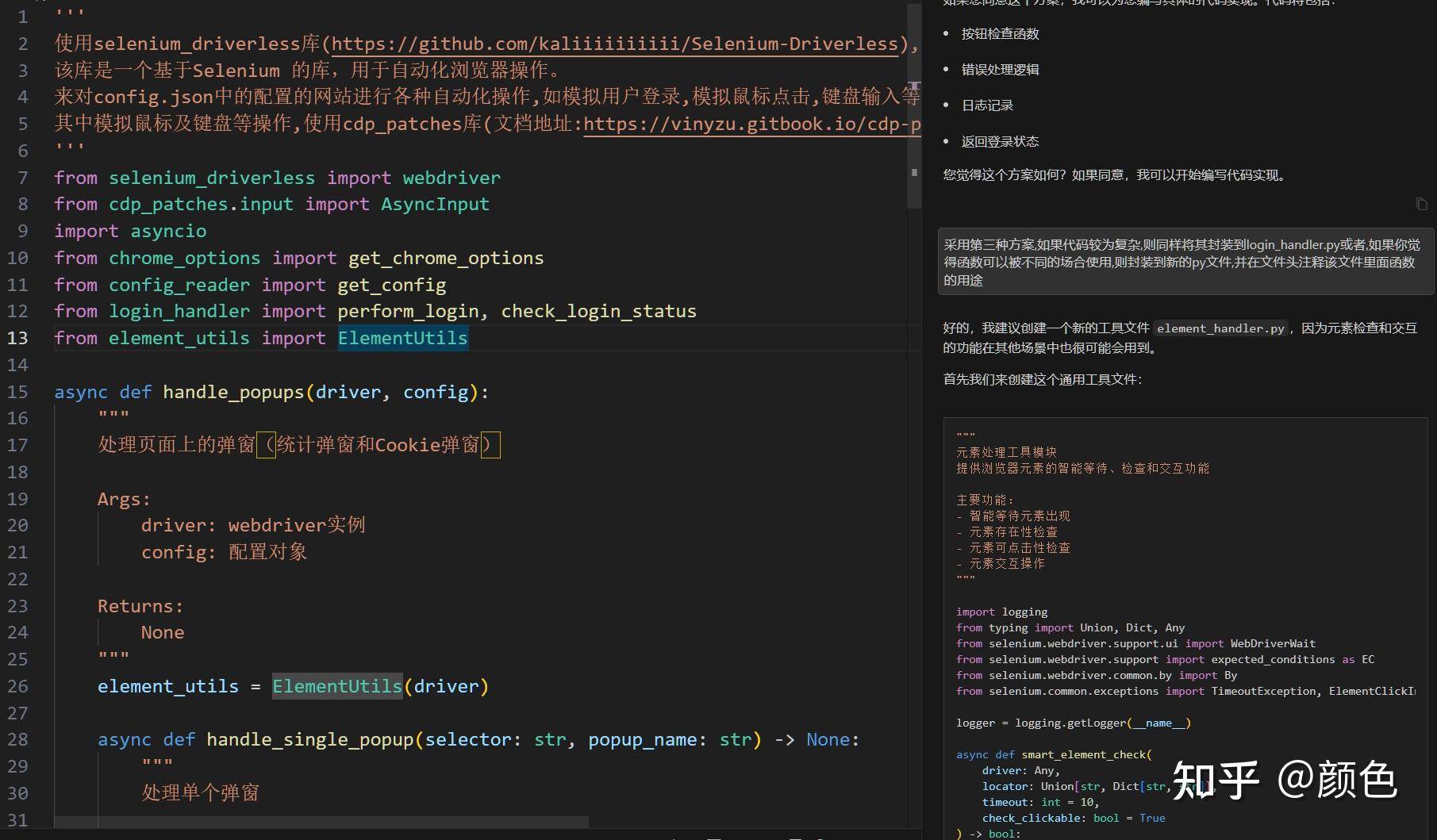Click 'selenium_driverless' in the import on line 7
The height and width of the screenshot is (840, 1437).
212,178
